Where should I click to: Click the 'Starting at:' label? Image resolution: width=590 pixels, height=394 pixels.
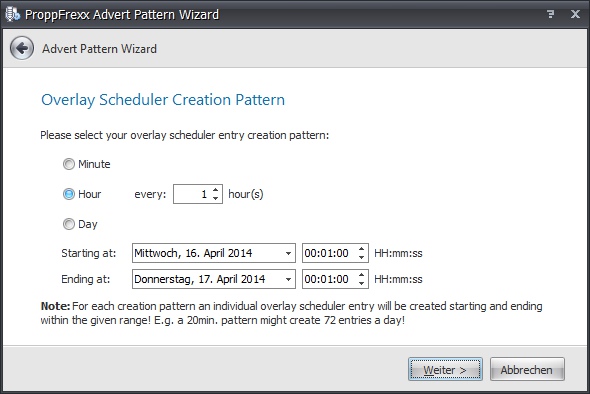click(89, 253)
